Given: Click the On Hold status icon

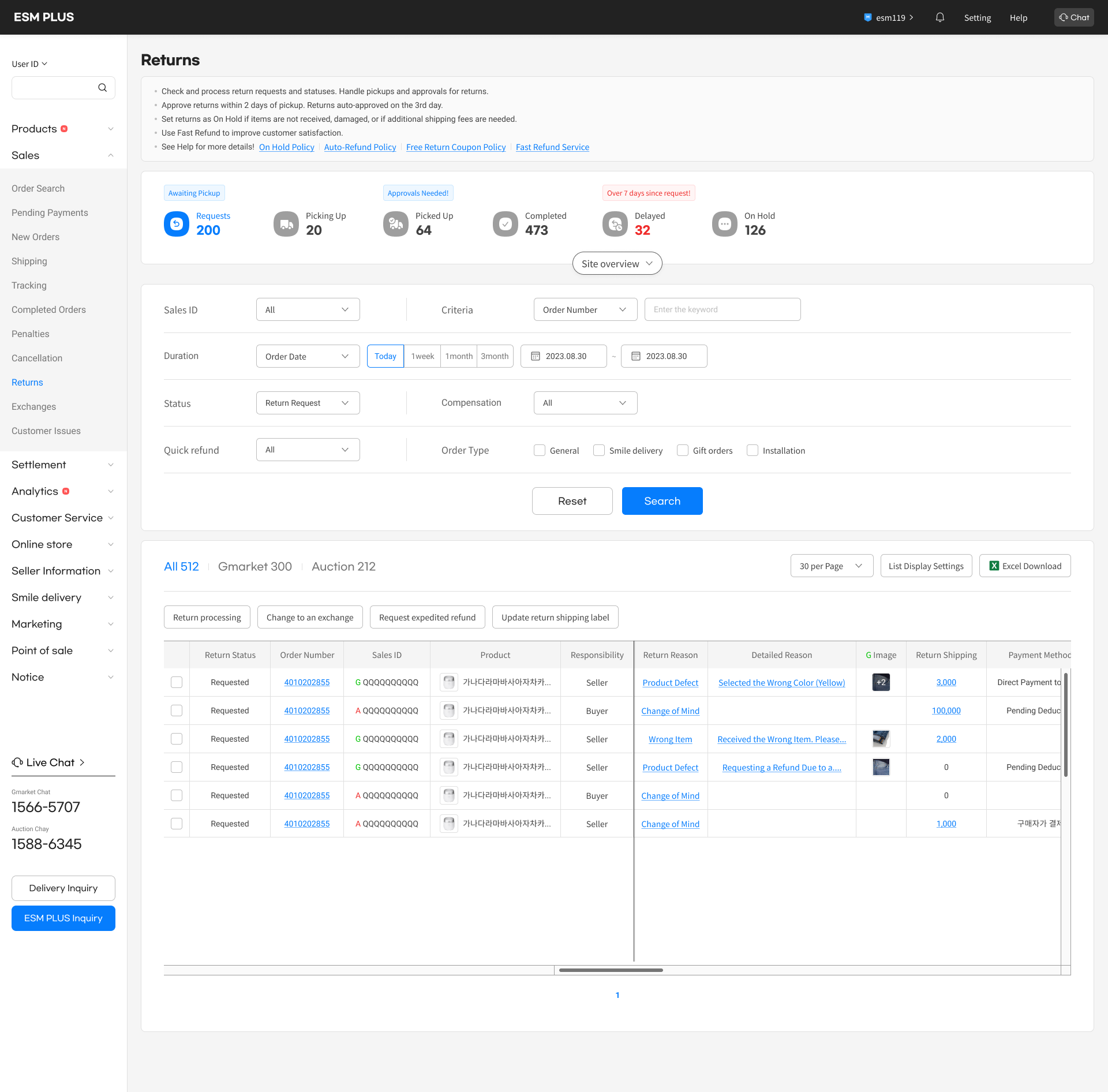Looking at the screenshot, I should click(725, 224).
